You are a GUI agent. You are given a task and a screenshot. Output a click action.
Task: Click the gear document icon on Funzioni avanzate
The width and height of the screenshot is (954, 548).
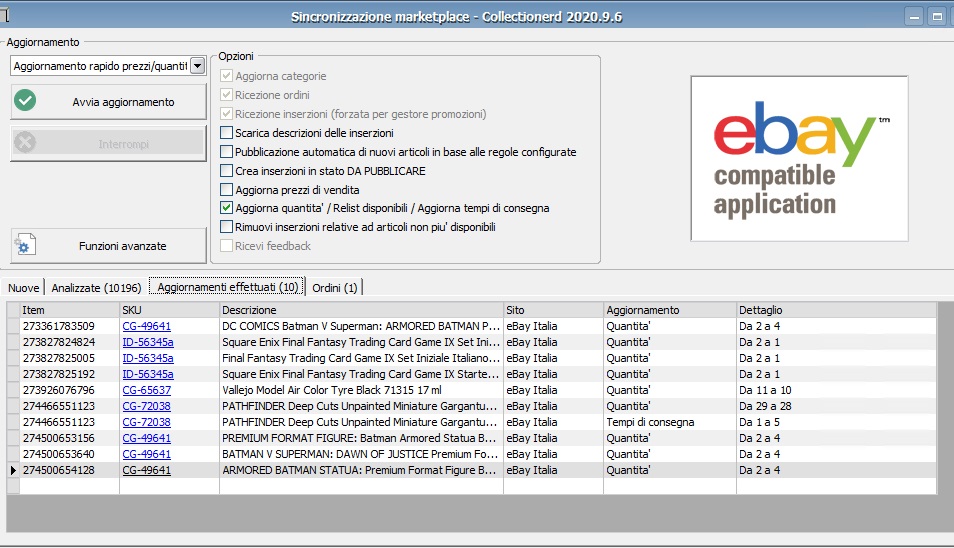pyautogui.click(x=25, y=245)
